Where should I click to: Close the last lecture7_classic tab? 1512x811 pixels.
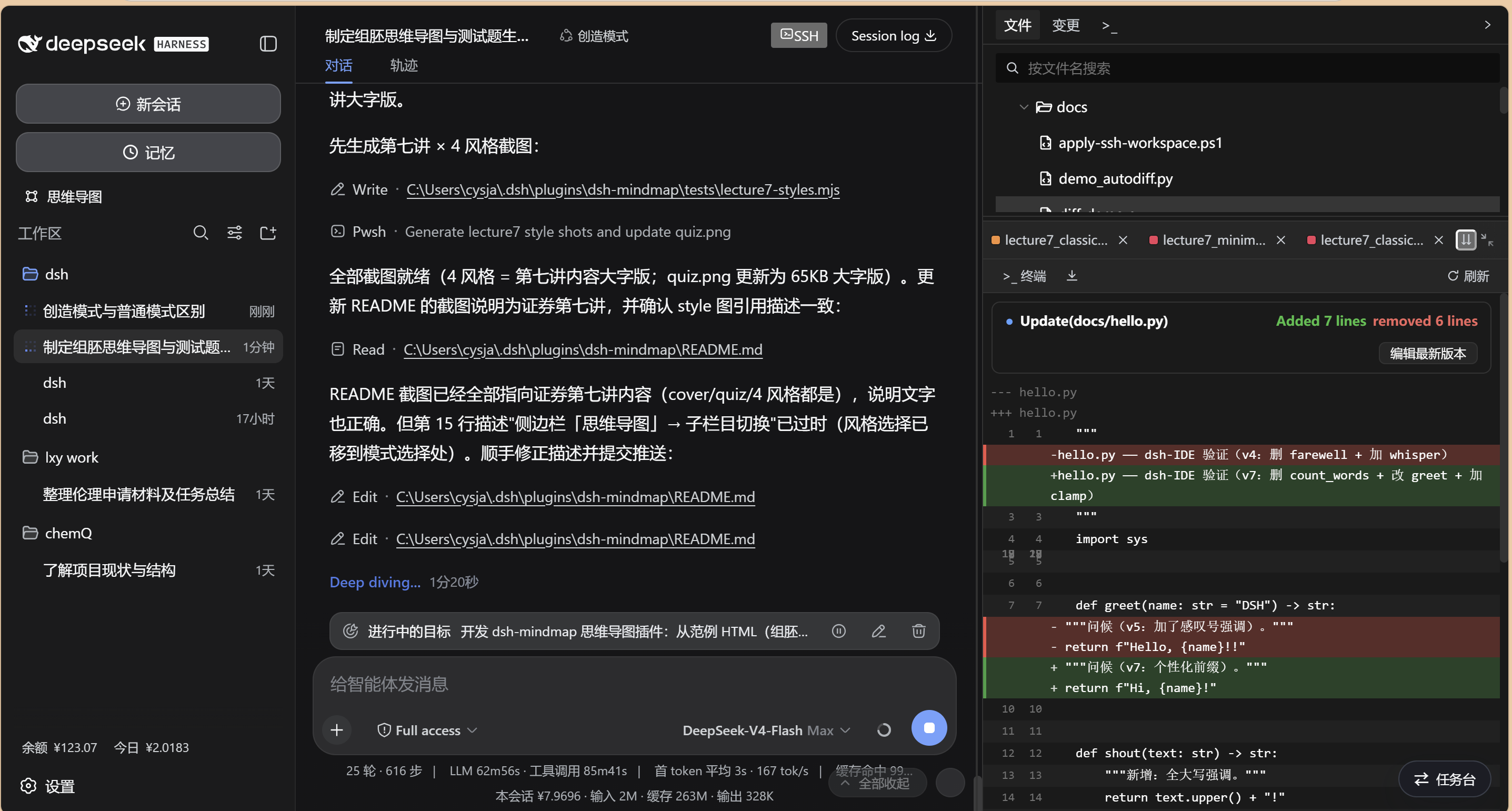click(1439, 240)
